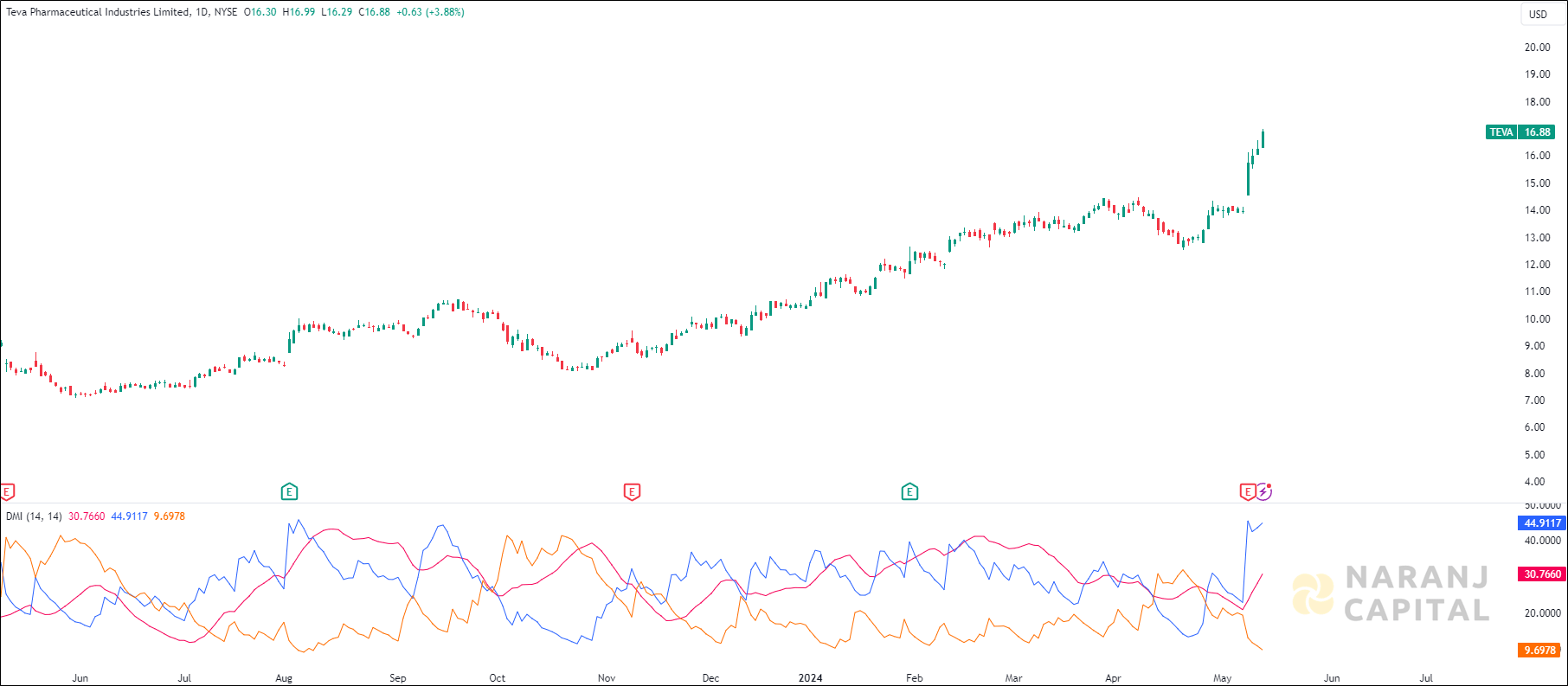Click the low value L16.29
This screenshot has height=686, width=1568.
(337, 12)
